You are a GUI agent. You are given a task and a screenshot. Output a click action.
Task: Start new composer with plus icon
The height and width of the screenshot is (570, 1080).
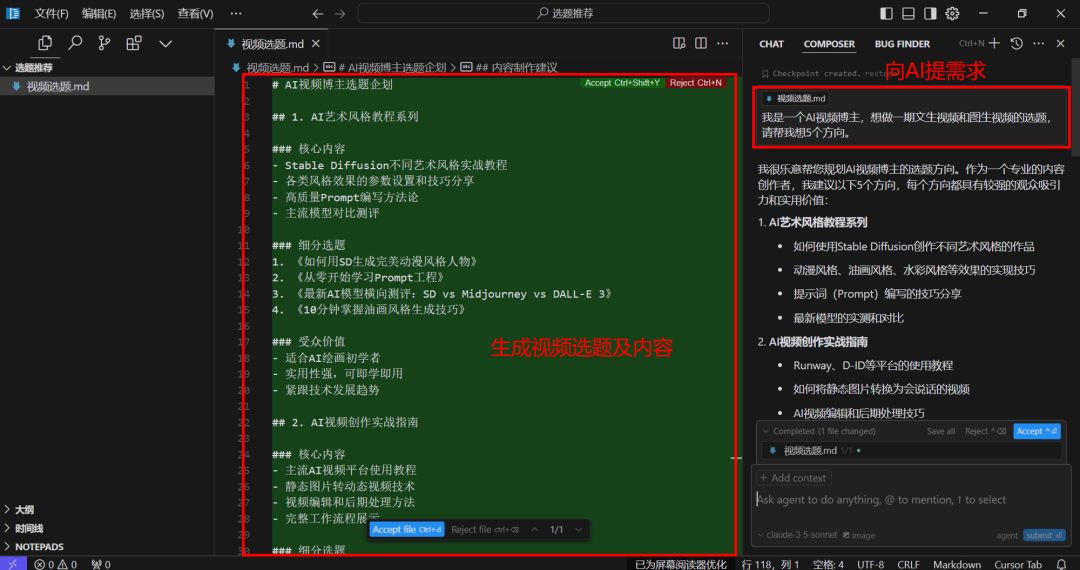[995, 44]
